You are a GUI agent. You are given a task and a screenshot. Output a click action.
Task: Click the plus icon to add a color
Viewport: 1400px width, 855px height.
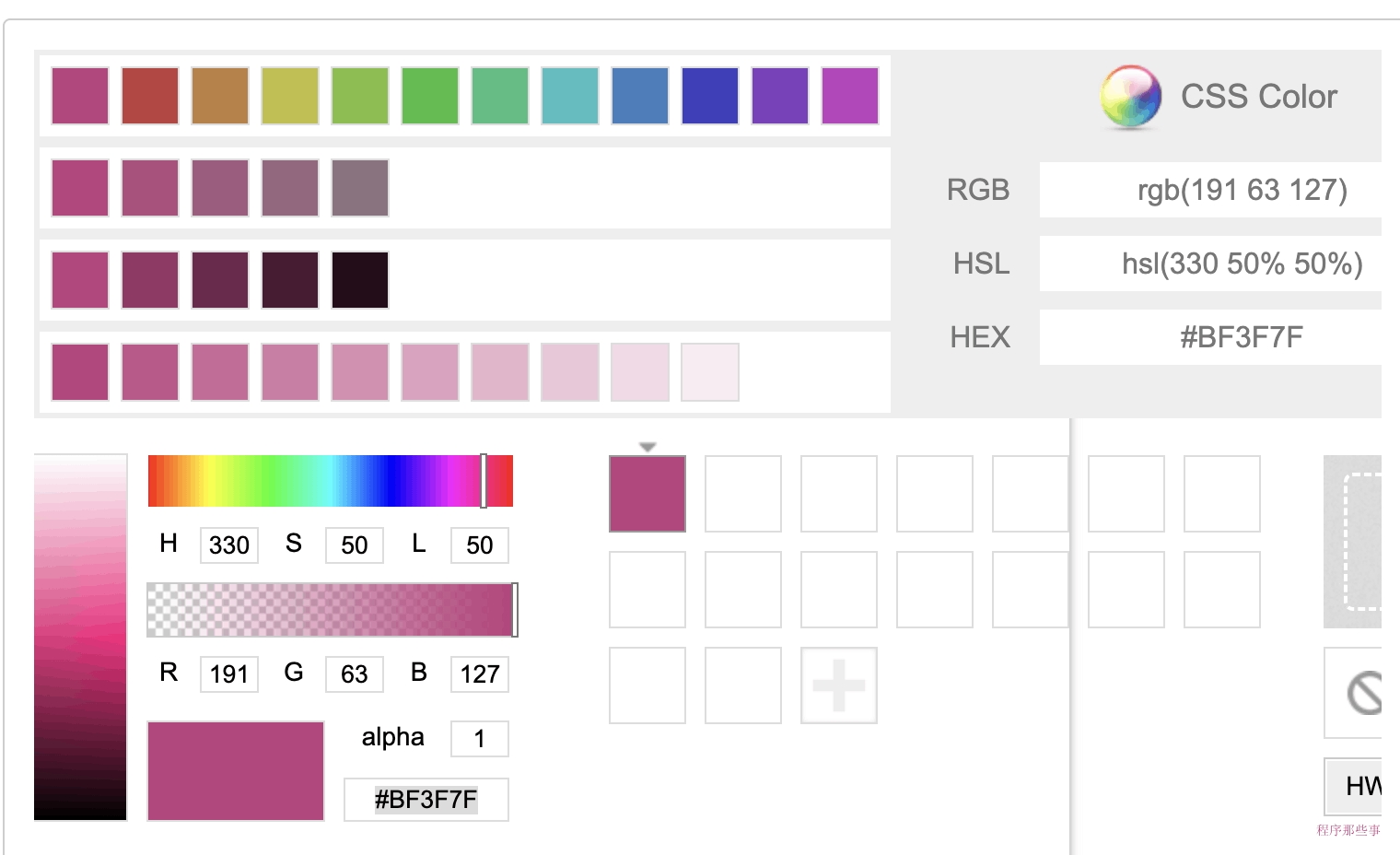[838, 685]
